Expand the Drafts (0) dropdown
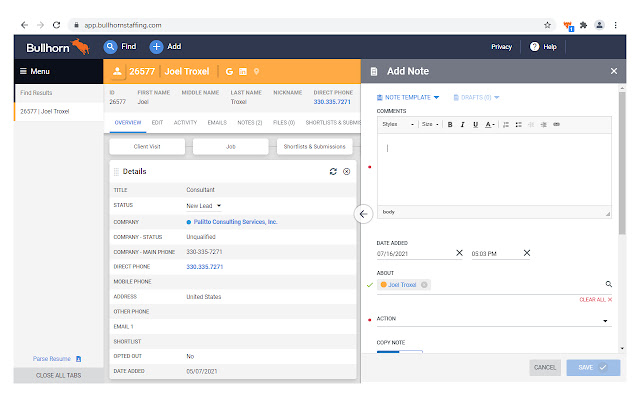The width and height of the screenshot is (640, 400). 476,98
